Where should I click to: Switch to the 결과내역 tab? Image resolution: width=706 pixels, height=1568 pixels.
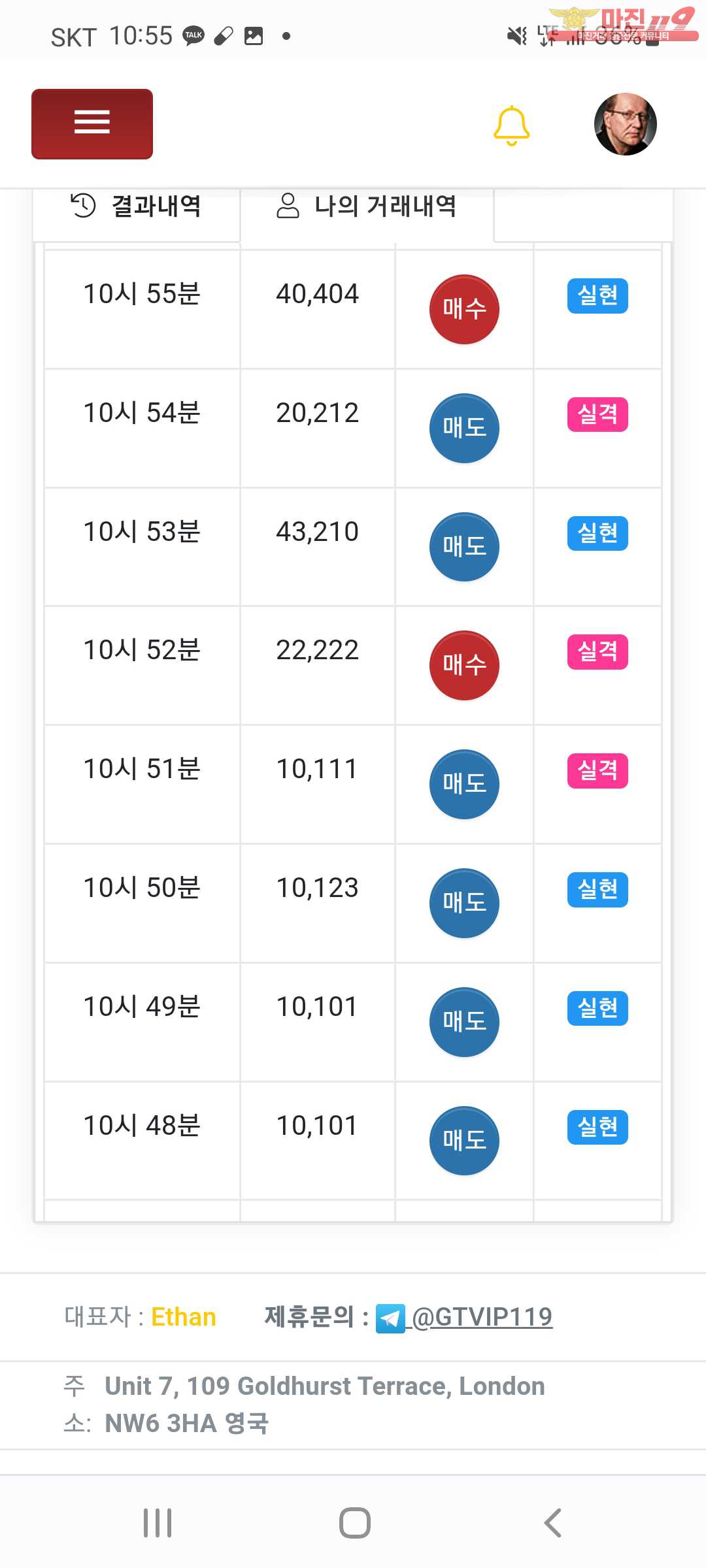[137, 206]
